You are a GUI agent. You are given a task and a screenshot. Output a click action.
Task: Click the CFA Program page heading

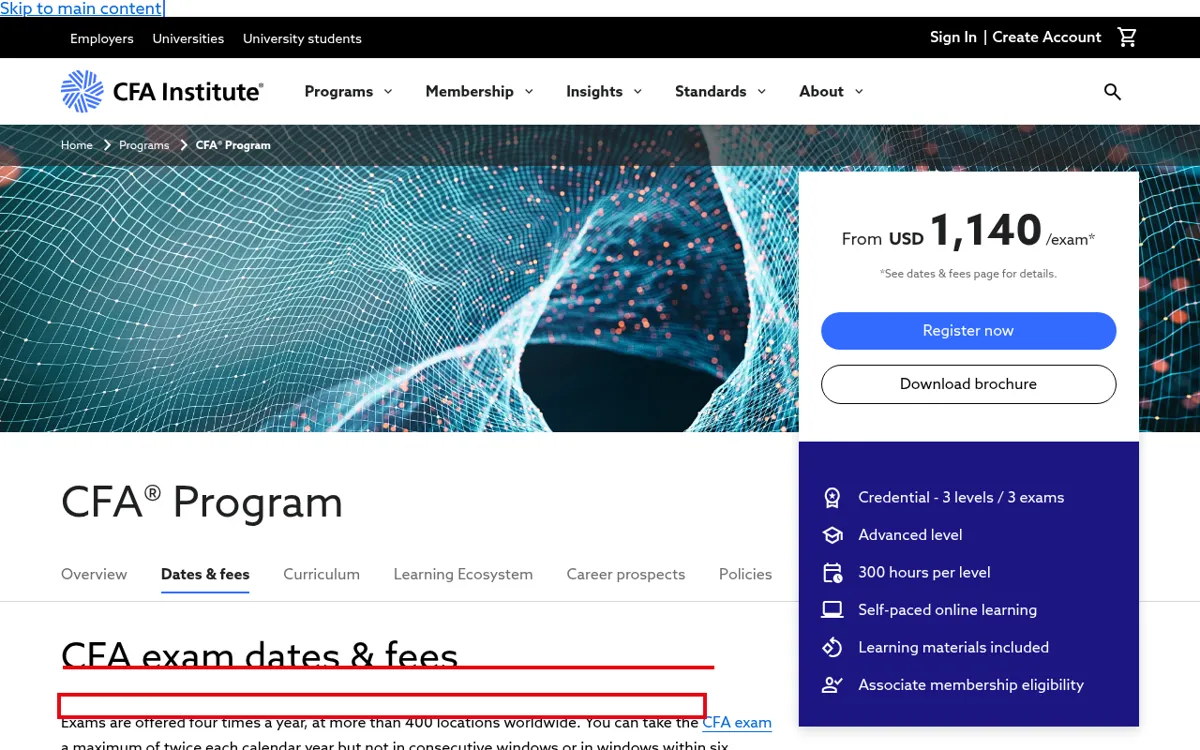202,502
